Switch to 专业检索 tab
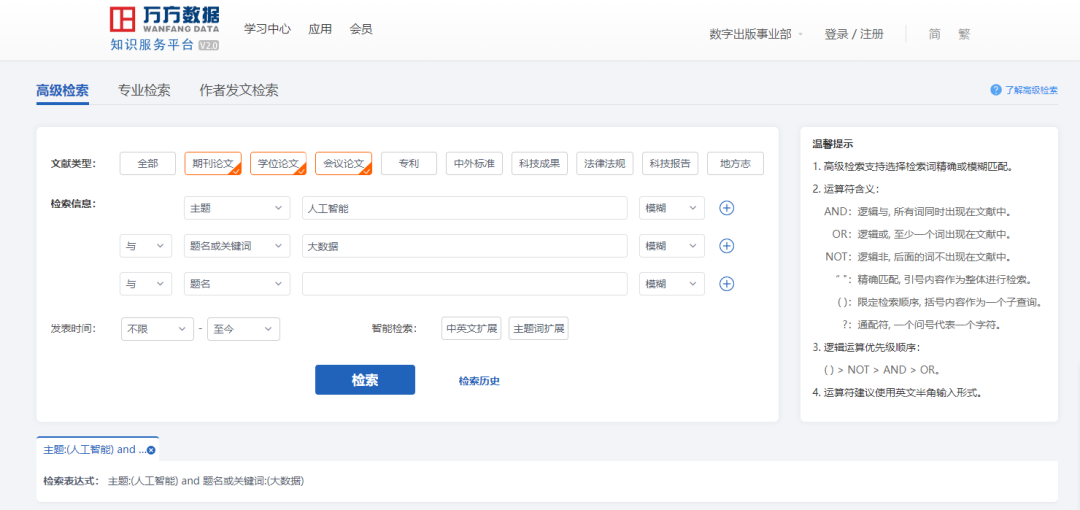Screen dimensions: 1080x510 tap(144, 90)
